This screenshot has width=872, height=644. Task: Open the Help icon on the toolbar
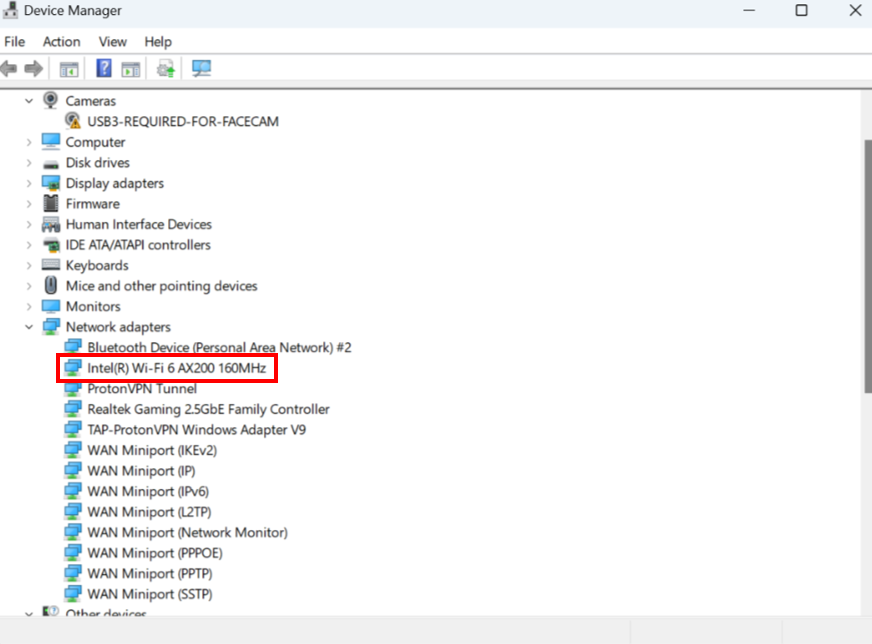pyautogui.click(x=104, y=68)
